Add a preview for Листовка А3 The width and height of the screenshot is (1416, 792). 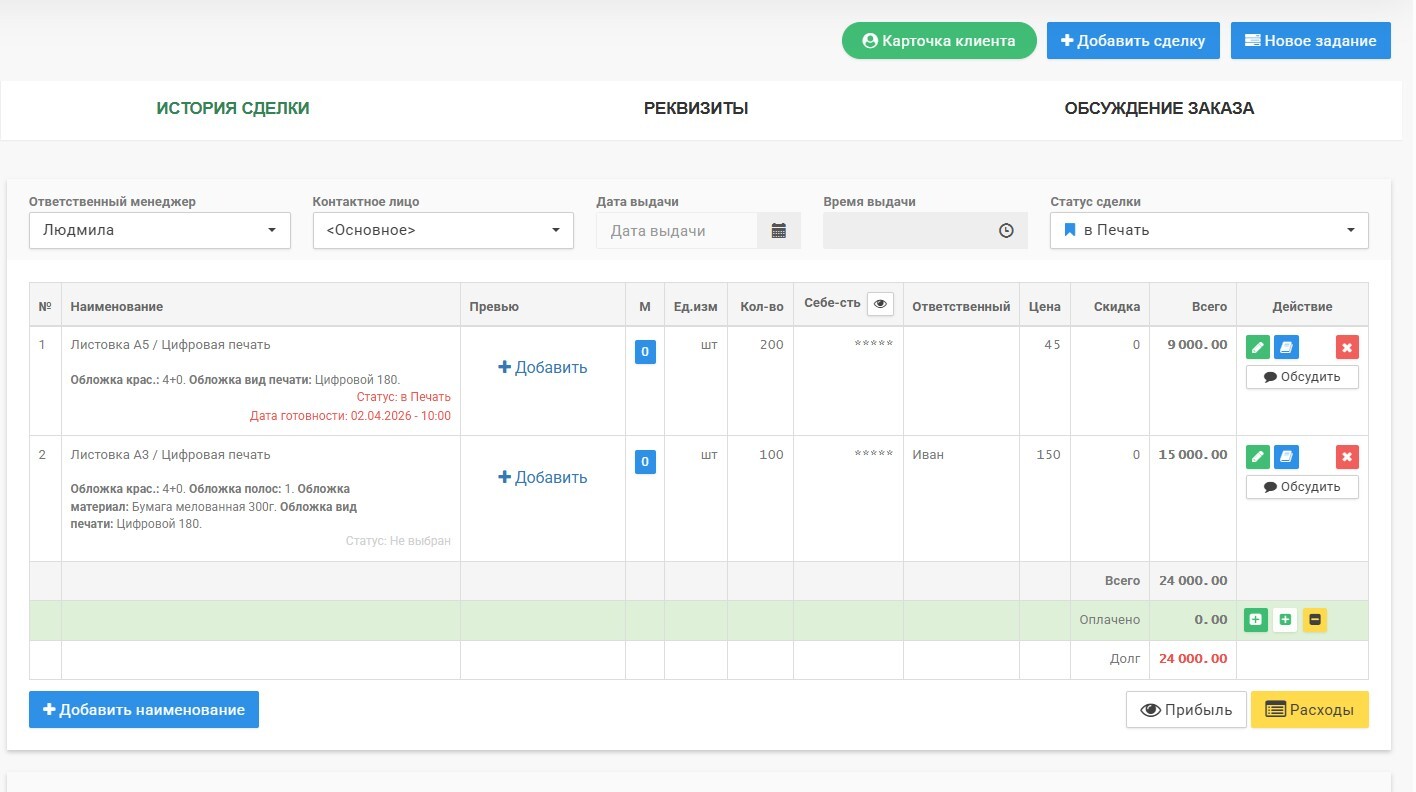(543, 478)
